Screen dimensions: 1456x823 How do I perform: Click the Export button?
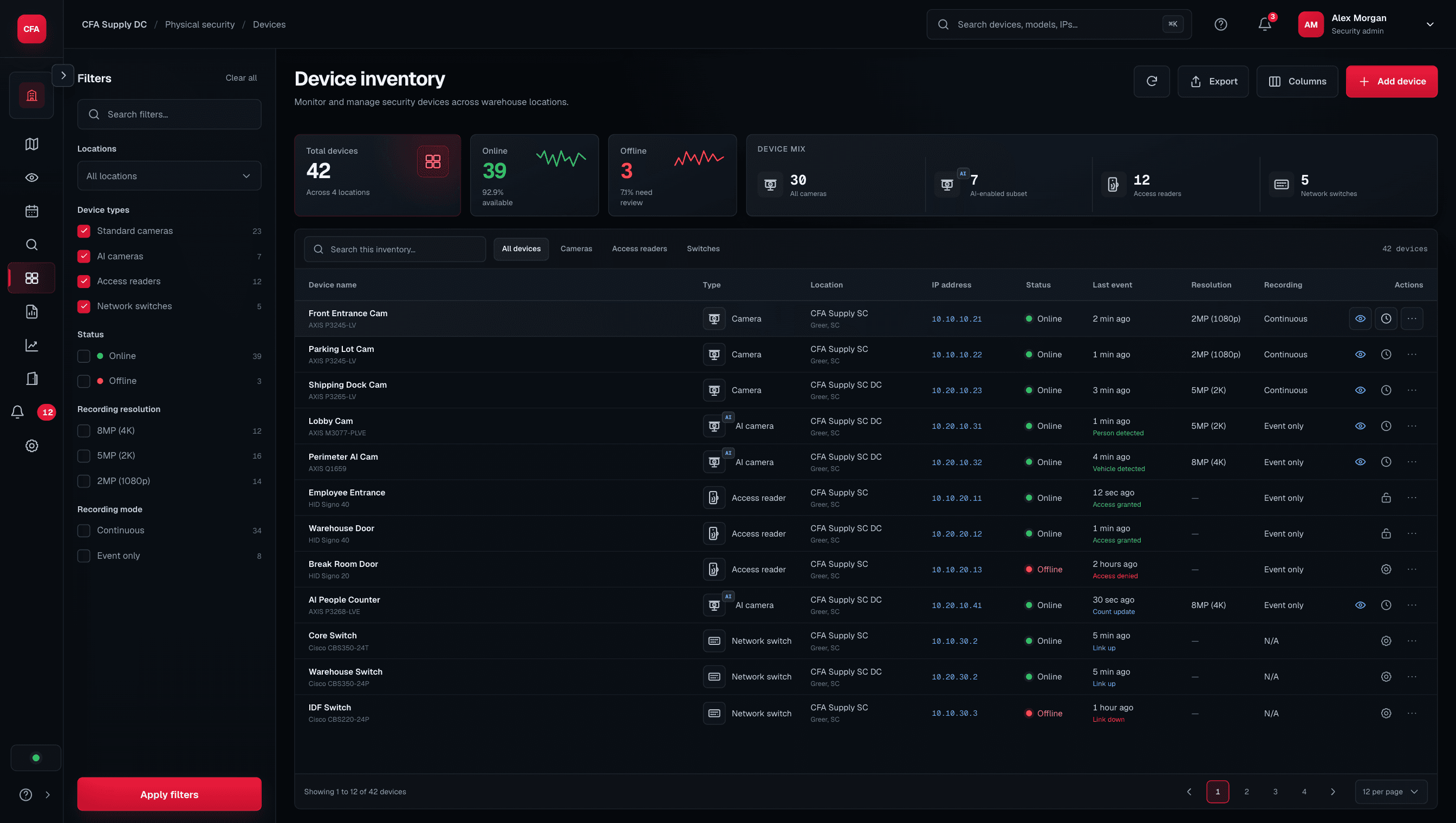(1213, 81)
